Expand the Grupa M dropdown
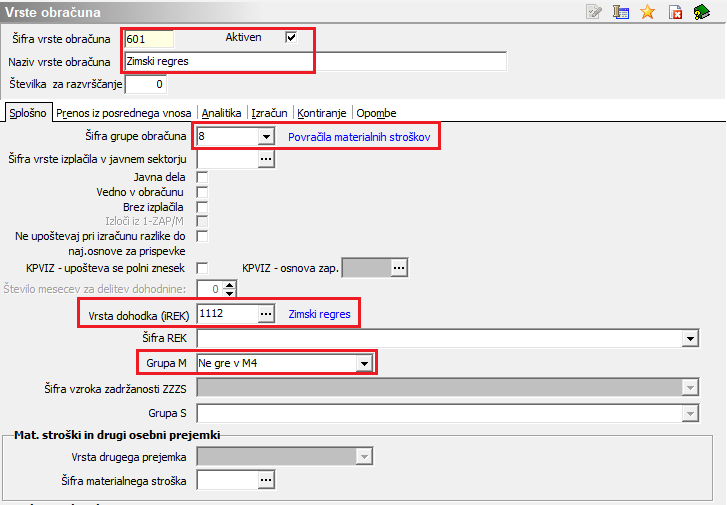 364,363
